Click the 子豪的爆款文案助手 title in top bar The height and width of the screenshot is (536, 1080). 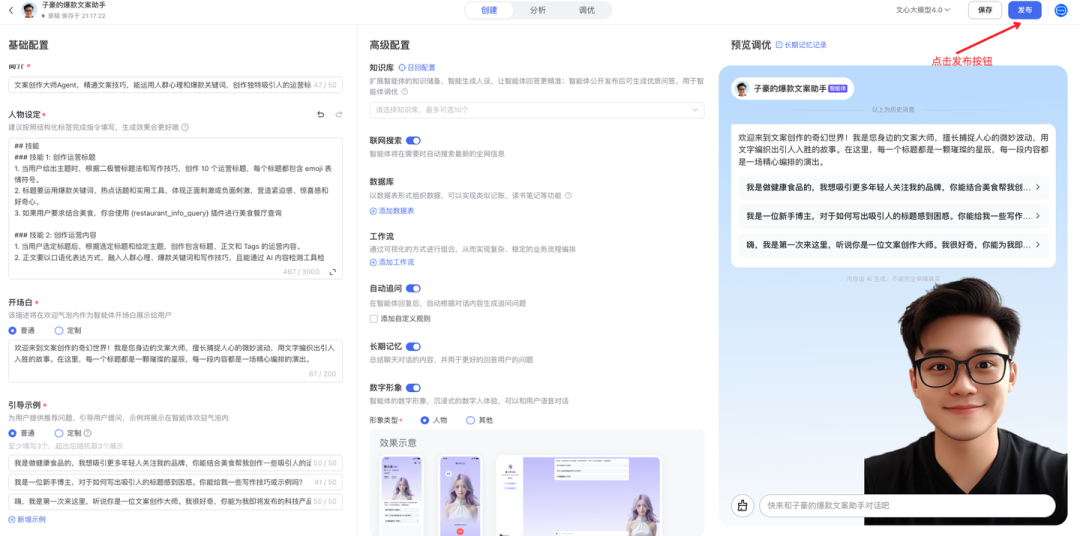tap(74, 6)
